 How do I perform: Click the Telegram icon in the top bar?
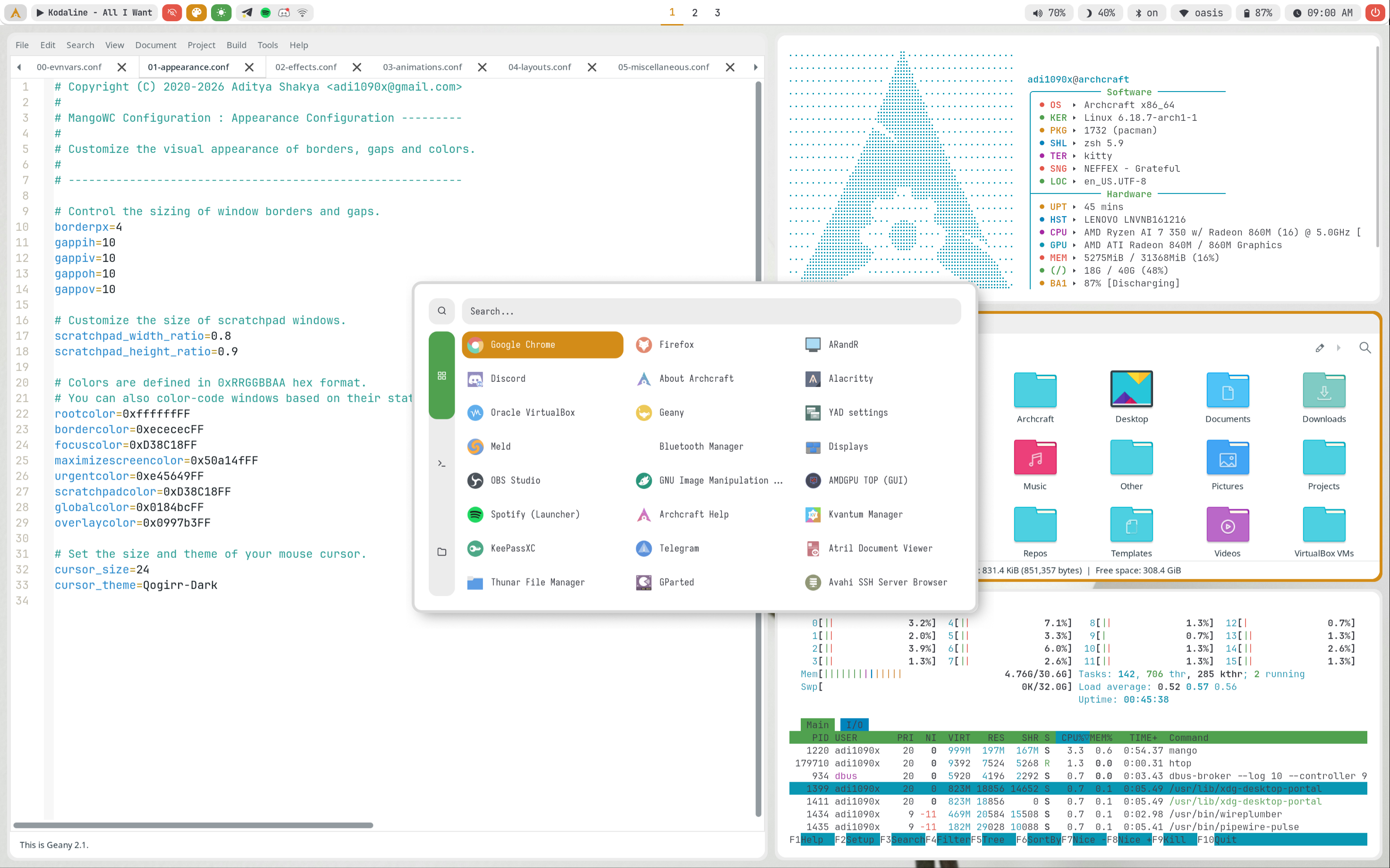(x=247, y=13)
